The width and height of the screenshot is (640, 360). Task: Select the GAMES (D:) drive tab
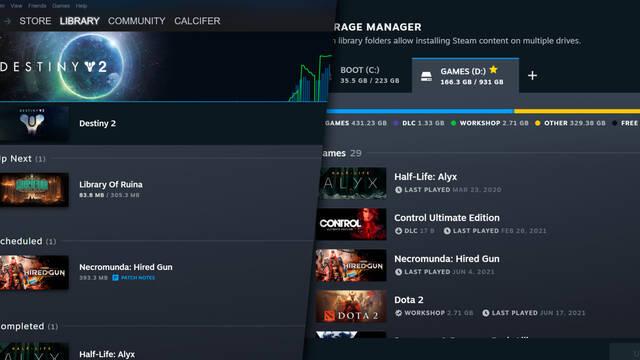(465, 76)
